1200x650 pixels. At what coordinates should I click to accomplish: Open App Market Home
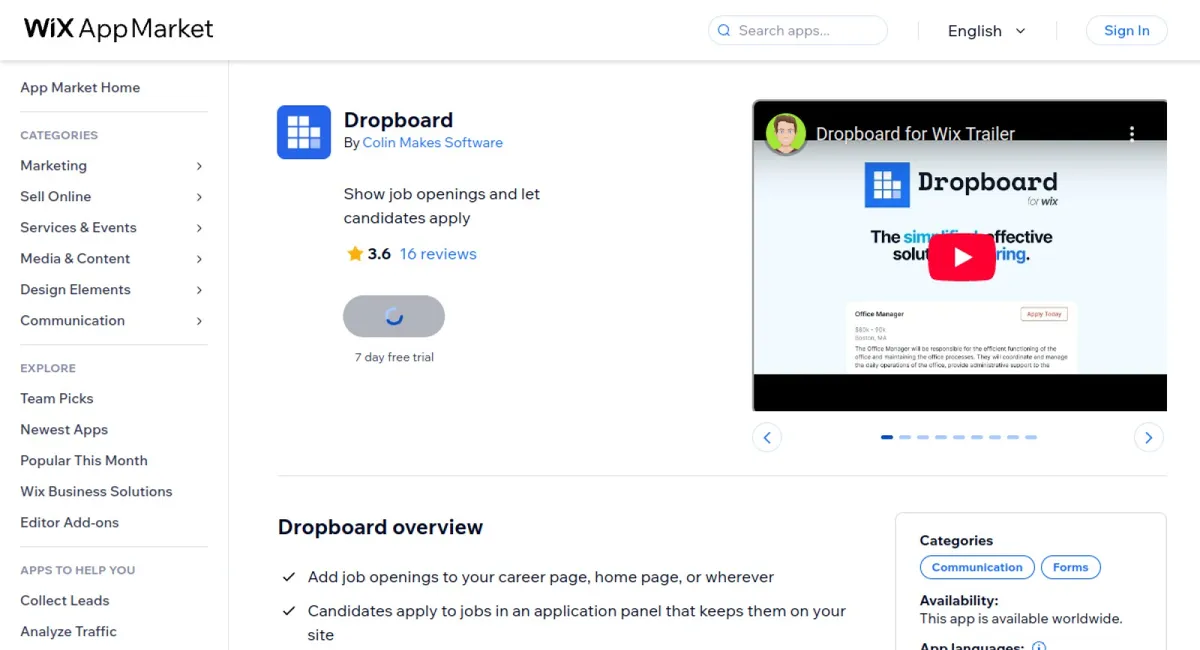pos(80,88)
